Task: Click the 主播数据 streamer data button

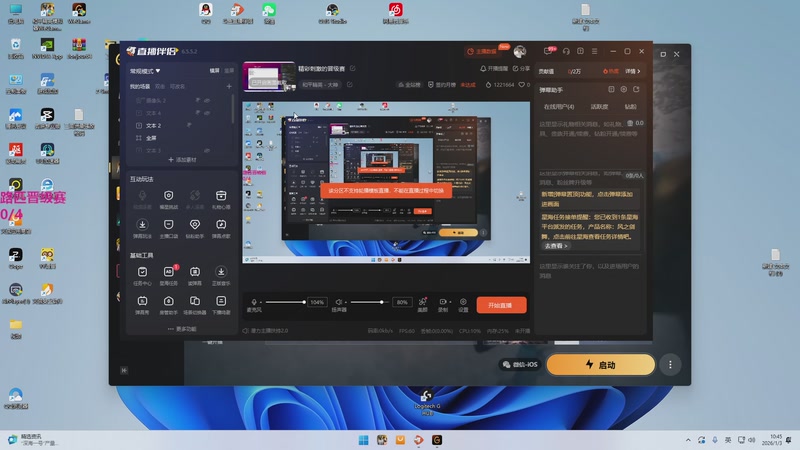Action: (482, 52)
